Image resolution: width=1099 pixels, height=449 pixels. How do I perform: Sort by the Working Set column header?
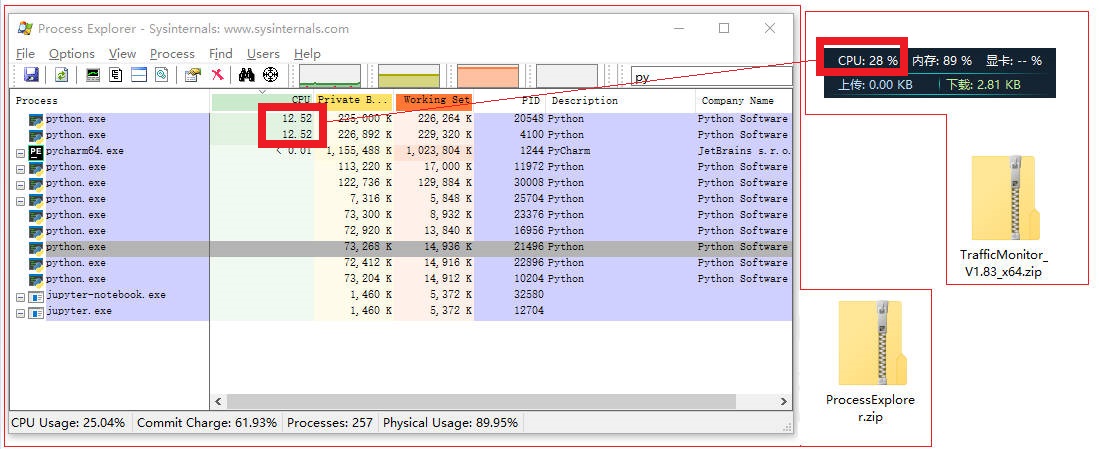click(x=435, y=100)
